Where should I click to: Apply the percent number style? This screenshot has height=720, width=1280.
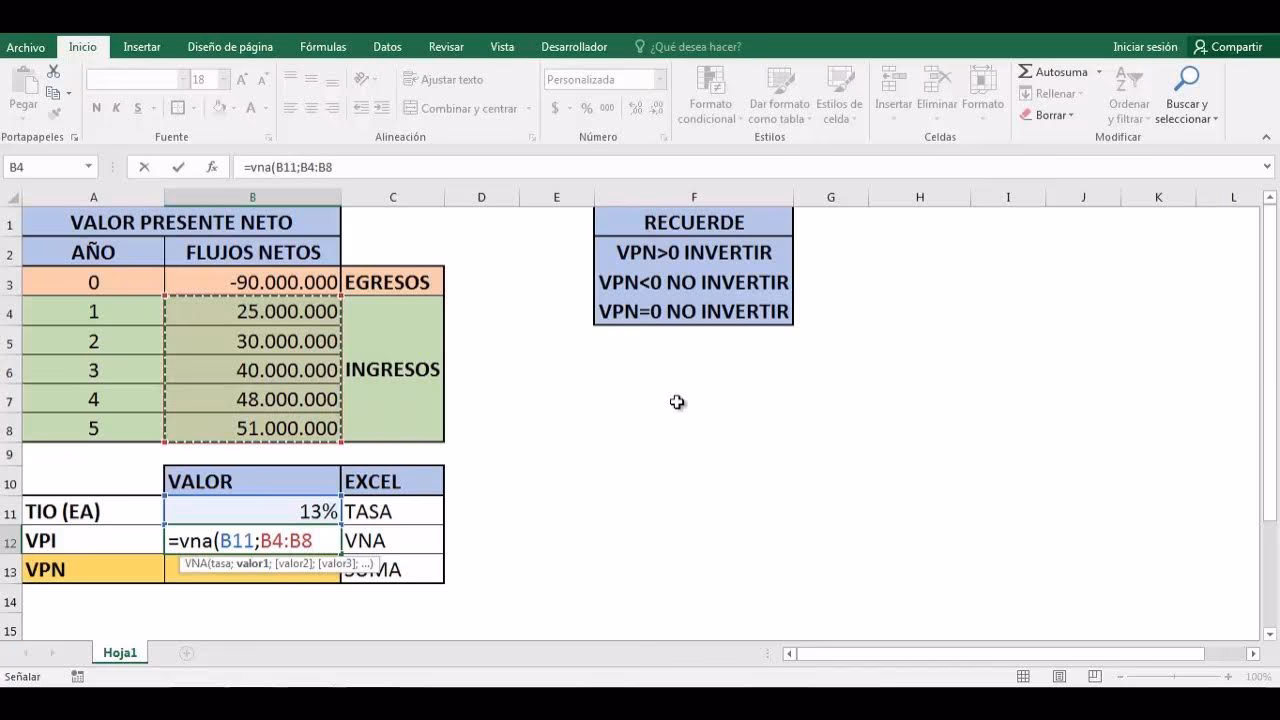(x=585, y=108)
